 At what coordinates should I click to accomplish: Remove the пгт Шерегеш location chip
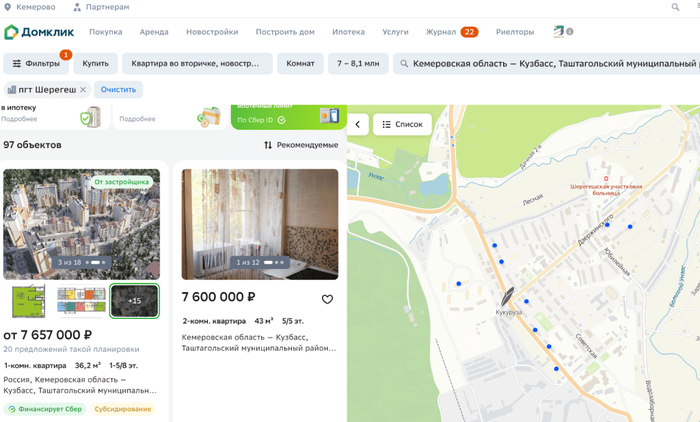(x=84, y=90)
